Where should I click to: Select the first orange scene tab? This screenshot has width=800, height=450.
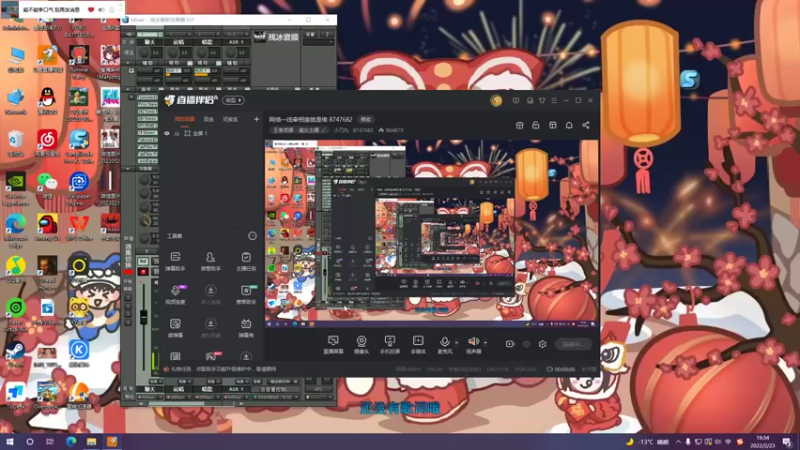[184, 119]
